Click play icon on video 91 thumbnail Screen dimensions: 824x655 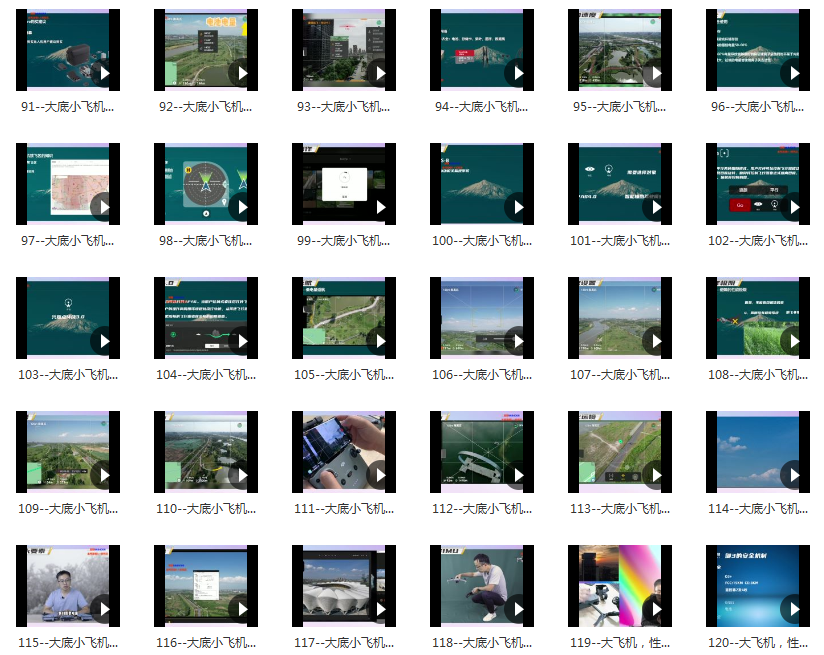click(104, 73)
